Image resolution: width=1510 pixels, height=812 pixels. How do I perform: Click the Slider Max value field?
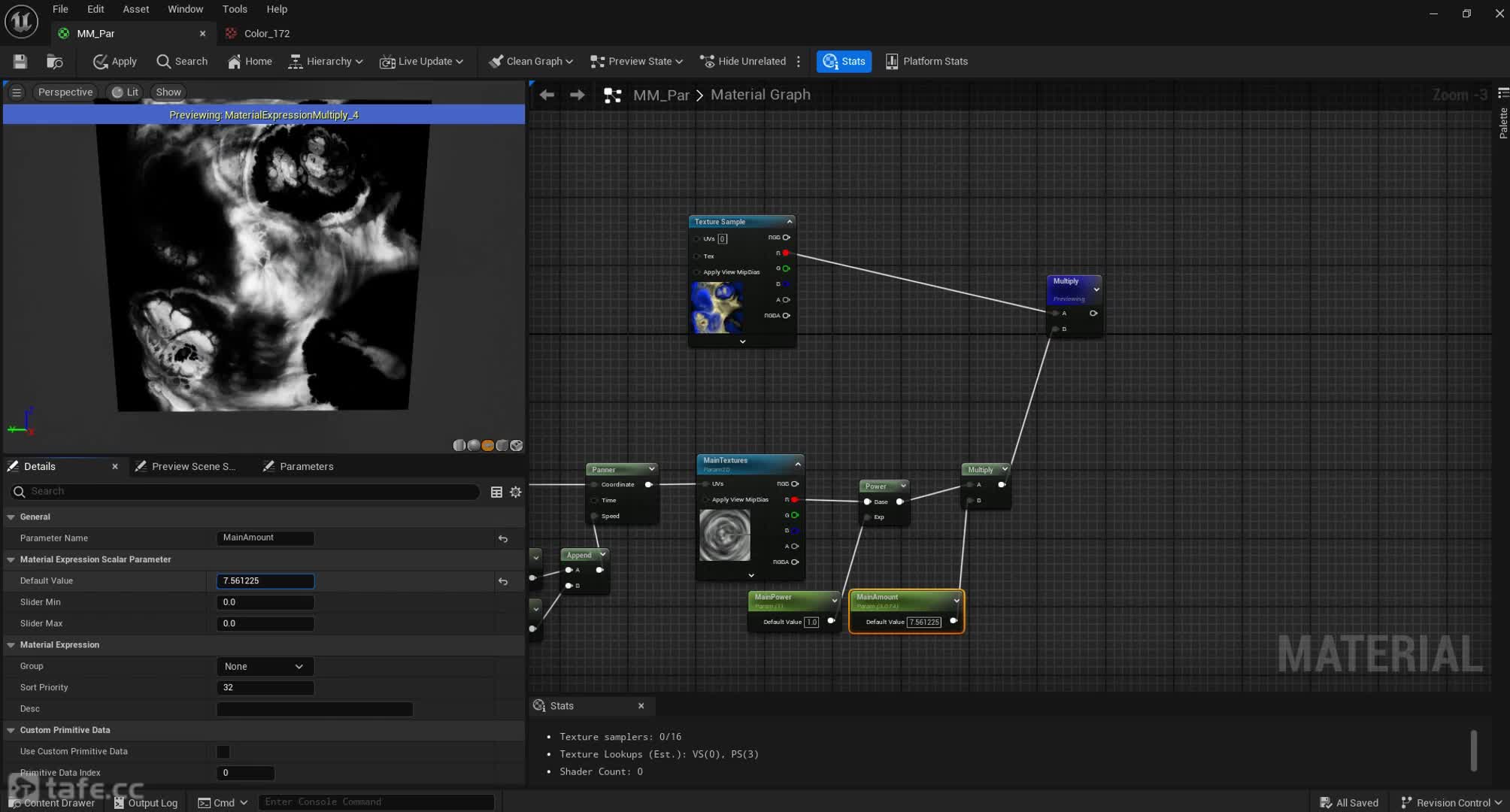pos(265,623)
